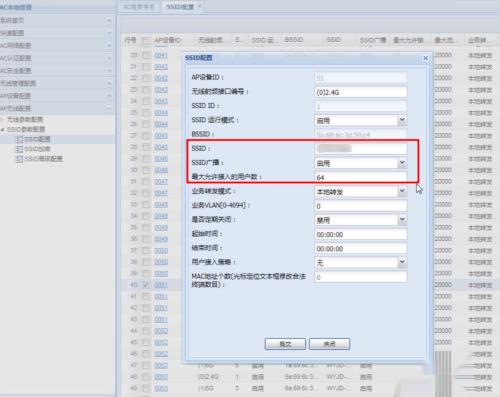Image resolution: width=500 pixels, height=397 pixels.
Task: Tick the checkbox in row 21
Action: (x=146, y=67)
